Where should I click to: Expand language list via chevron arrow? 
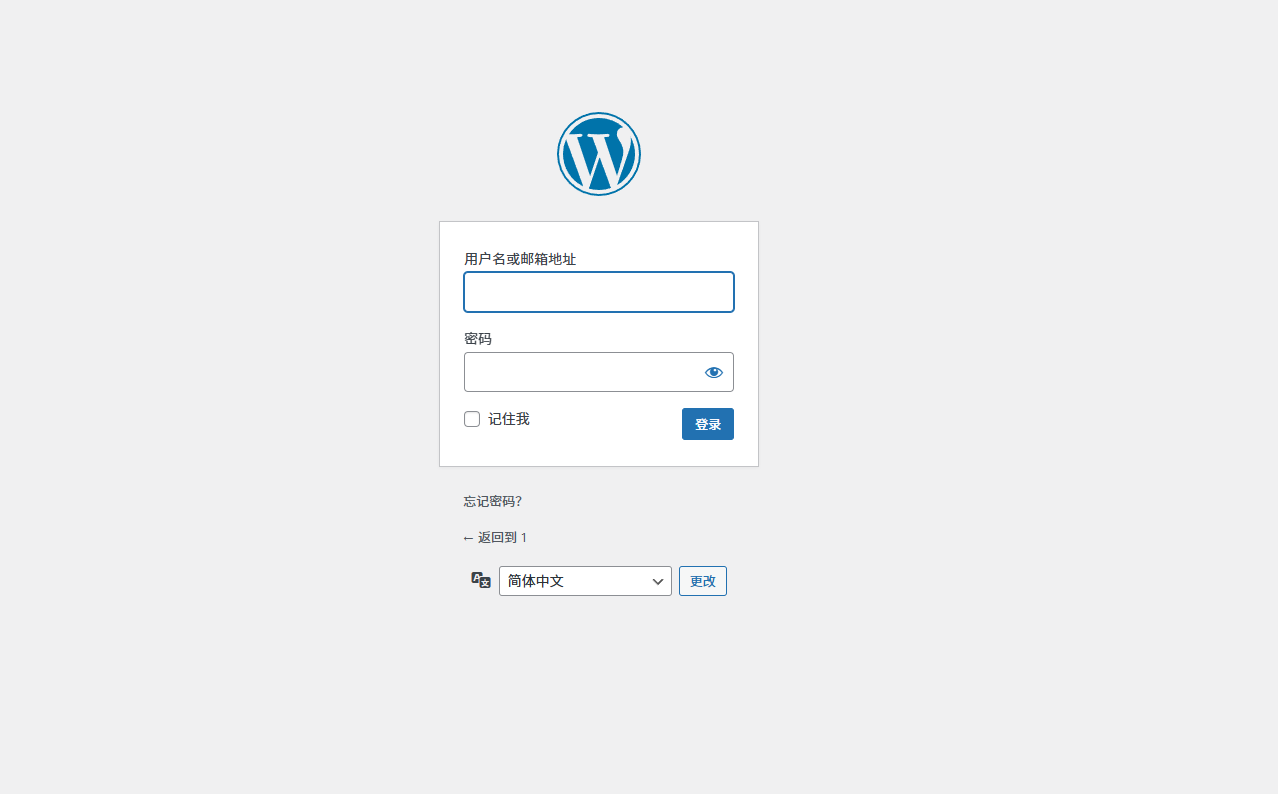point(658,581)
